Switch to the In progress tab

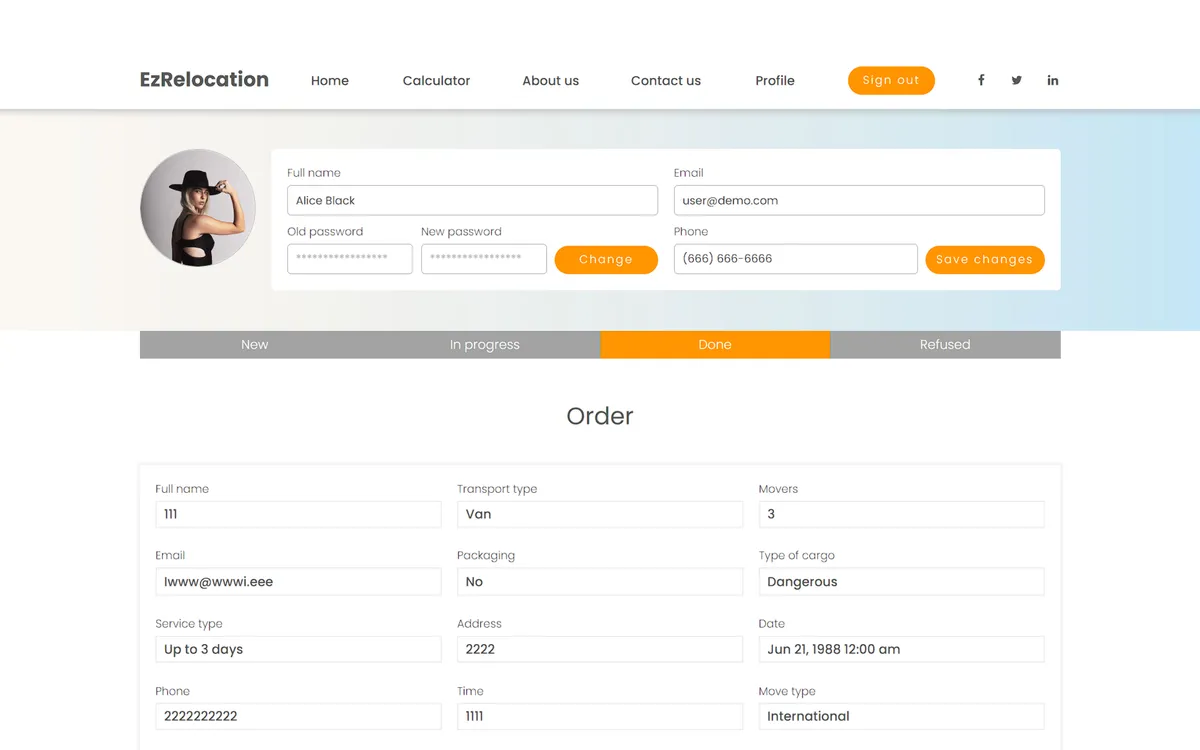[485, 344]
